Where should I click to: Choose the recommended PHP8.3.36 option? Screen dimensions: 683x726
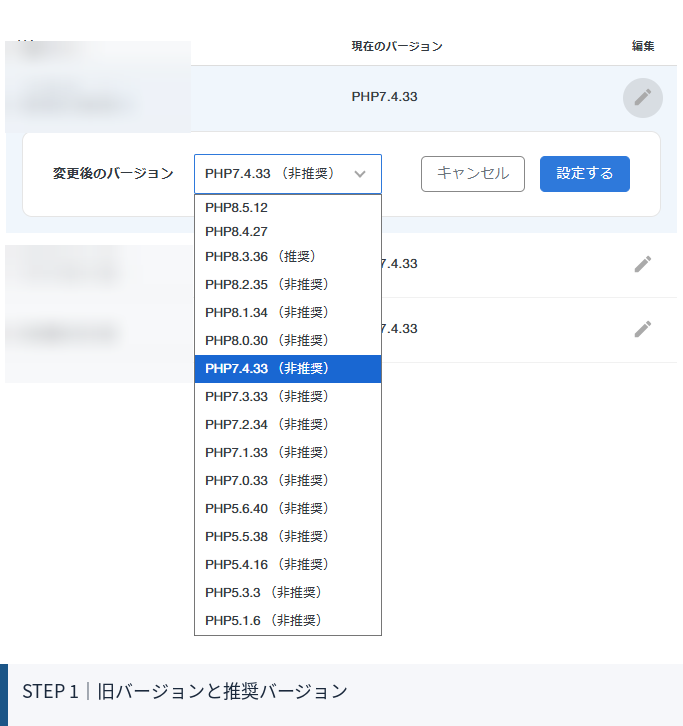point(288,257)
